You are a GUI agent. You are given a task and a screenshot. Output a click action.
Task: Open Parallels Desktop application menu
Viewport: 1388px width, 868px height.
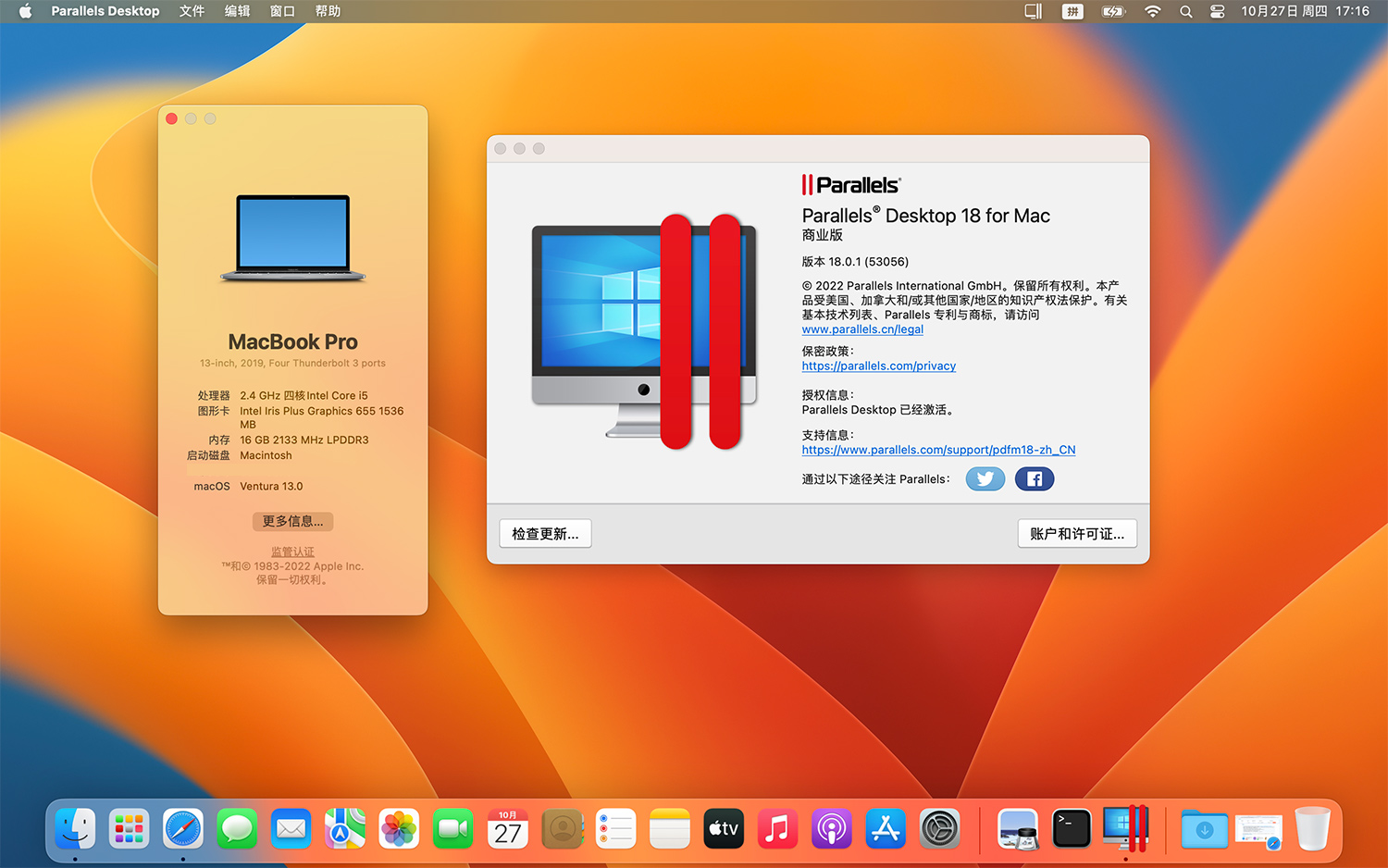[x=105, y=11]
